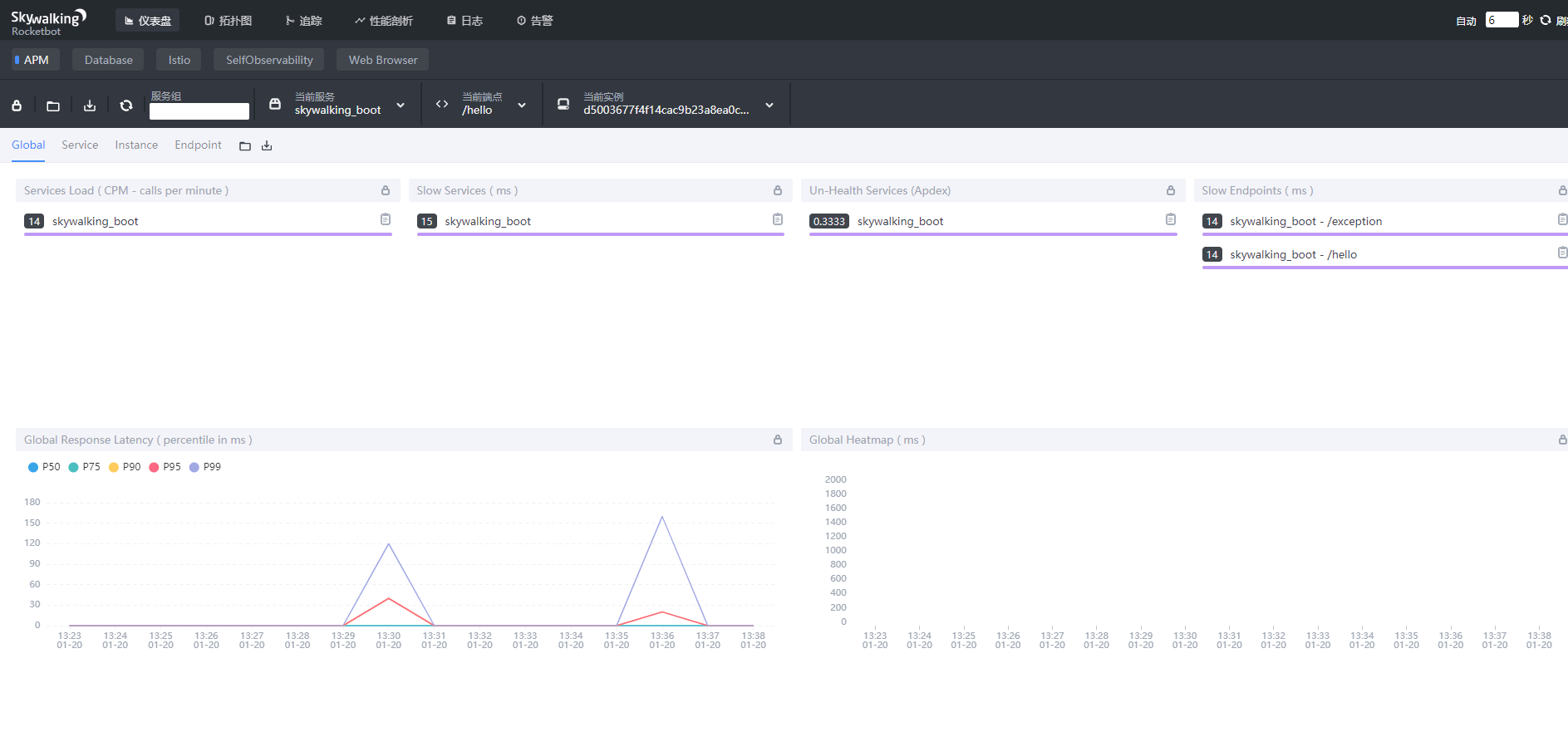Click lock icon on Services Load panel

click(x=386, y=190)
